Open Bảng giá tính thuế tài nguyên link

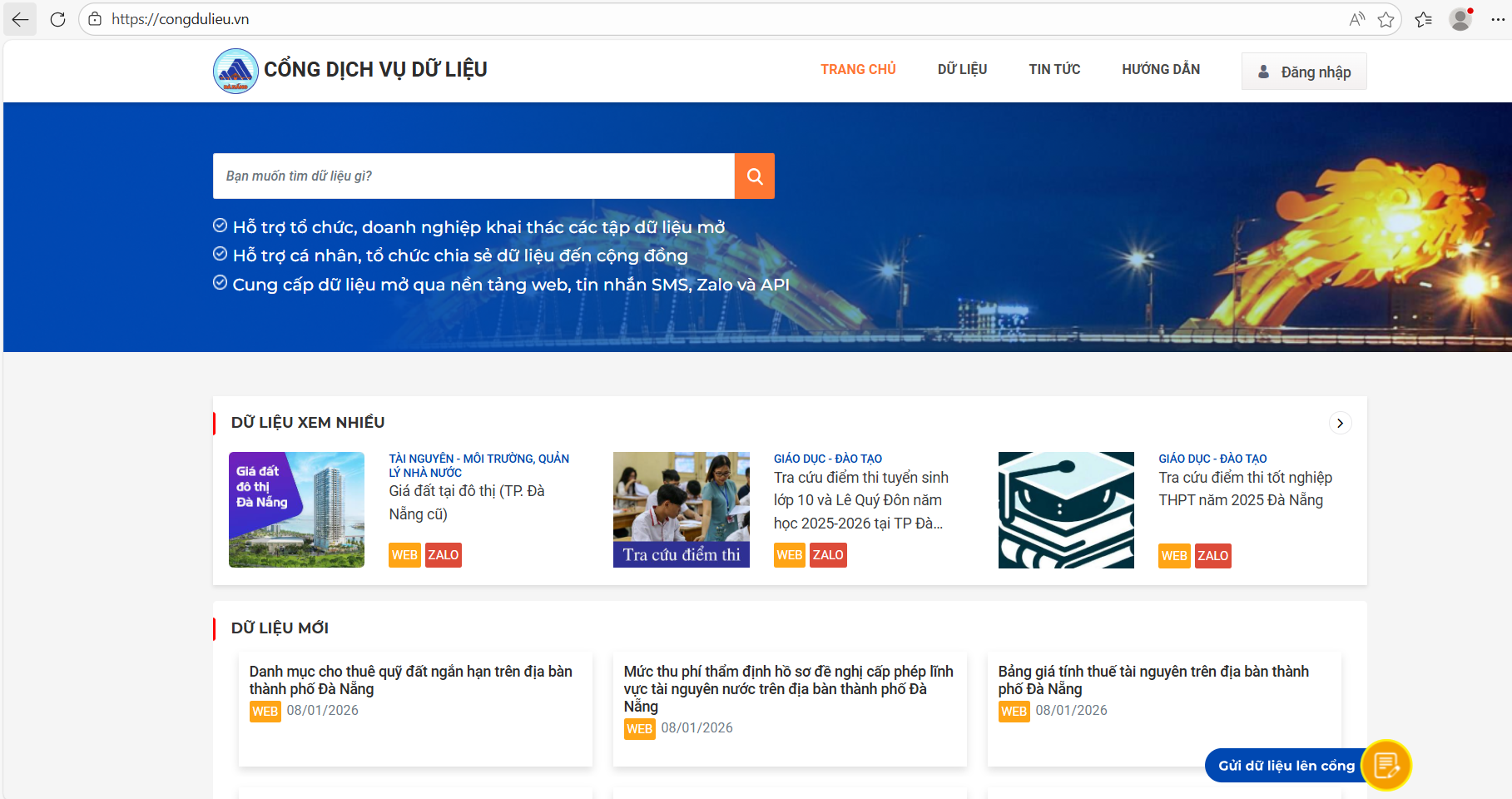(x=1153, y=680)
